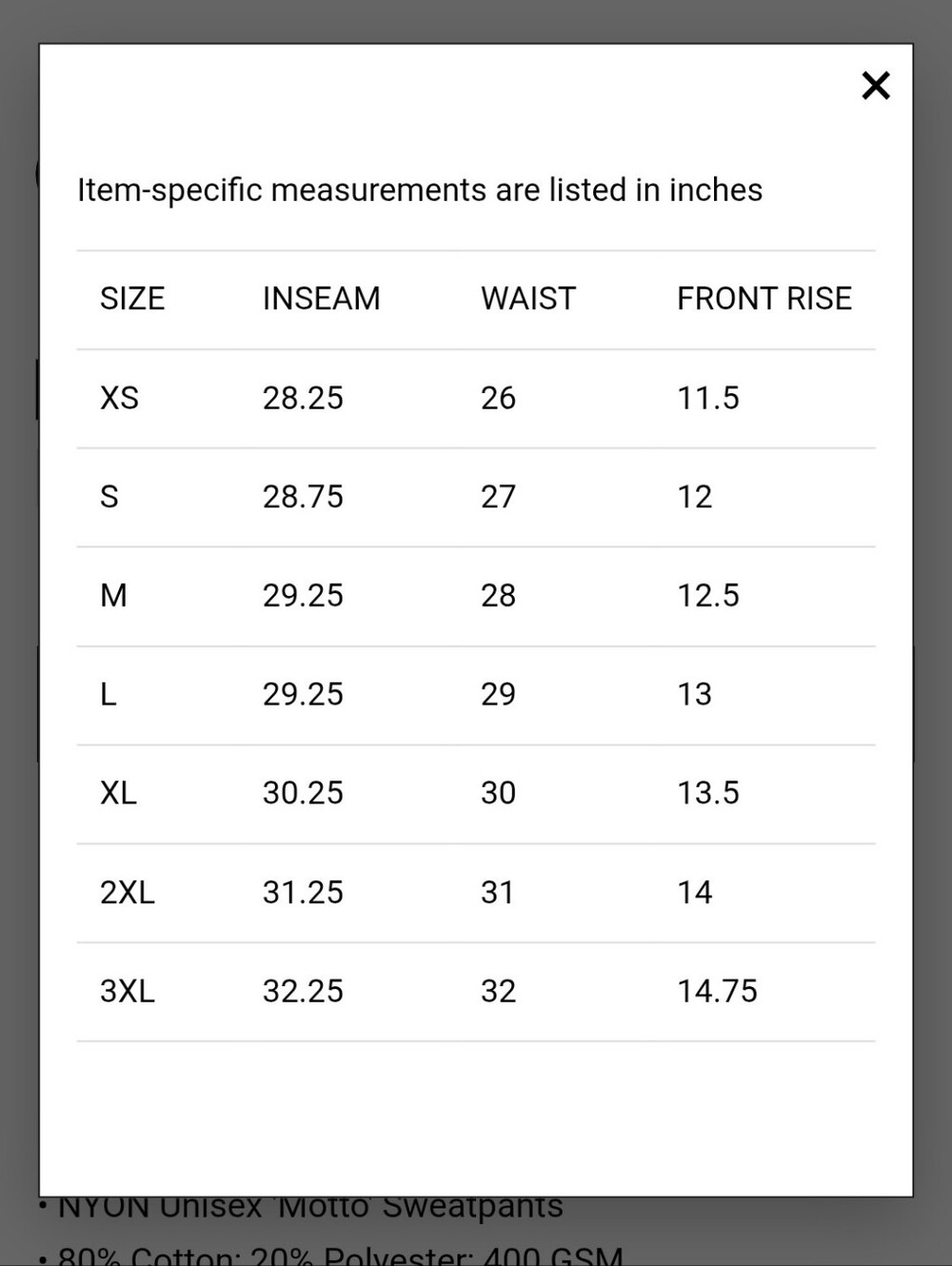Select the INSEAM column header
952x1266 pixels.
click(x=321, y=299)
